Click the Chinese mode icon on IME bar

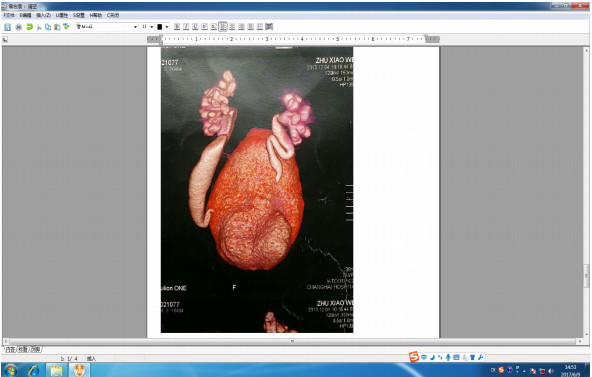[424, 357]
